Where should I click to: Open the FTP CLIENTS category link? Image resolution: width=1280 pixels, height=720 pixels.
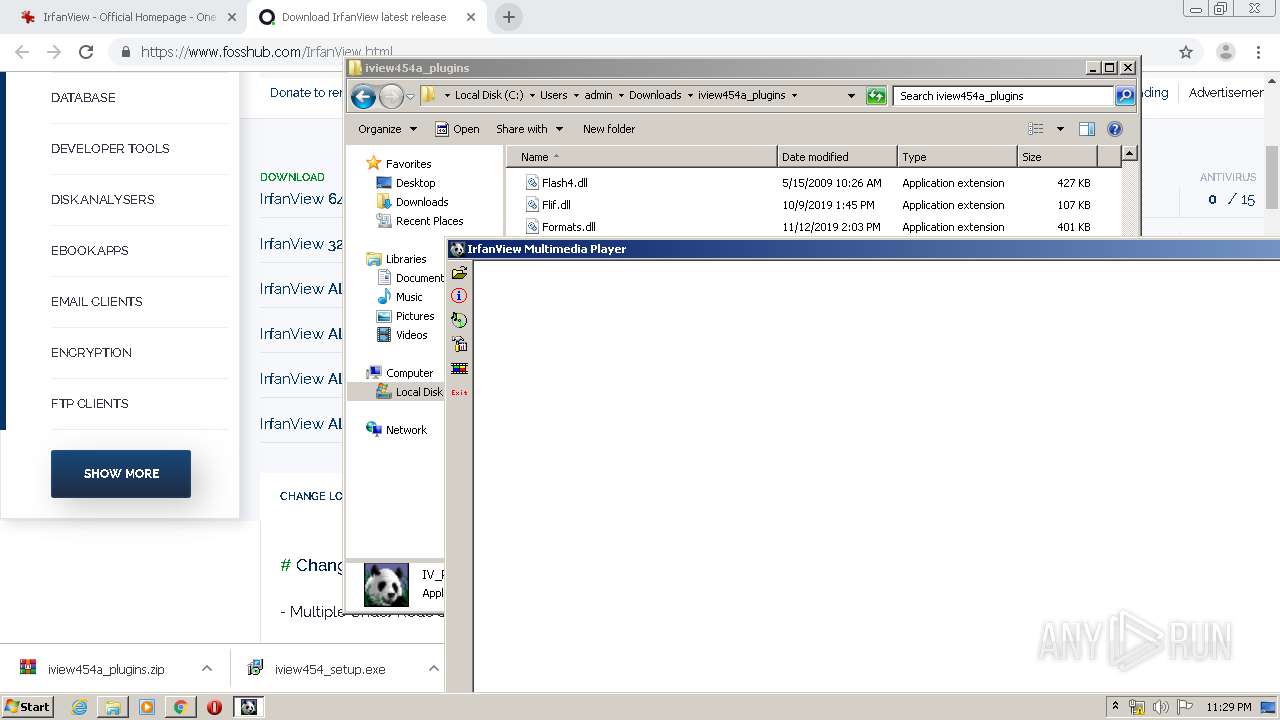pyautogui.click(x=90, y=403)
